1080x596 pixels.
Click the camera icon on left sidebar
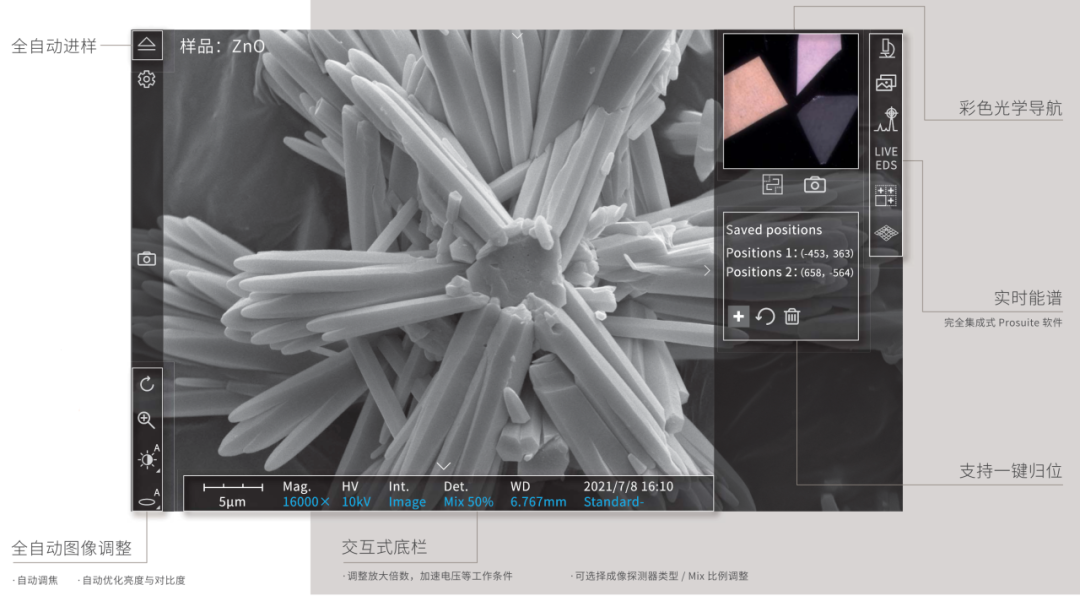(x=147, y=259)
